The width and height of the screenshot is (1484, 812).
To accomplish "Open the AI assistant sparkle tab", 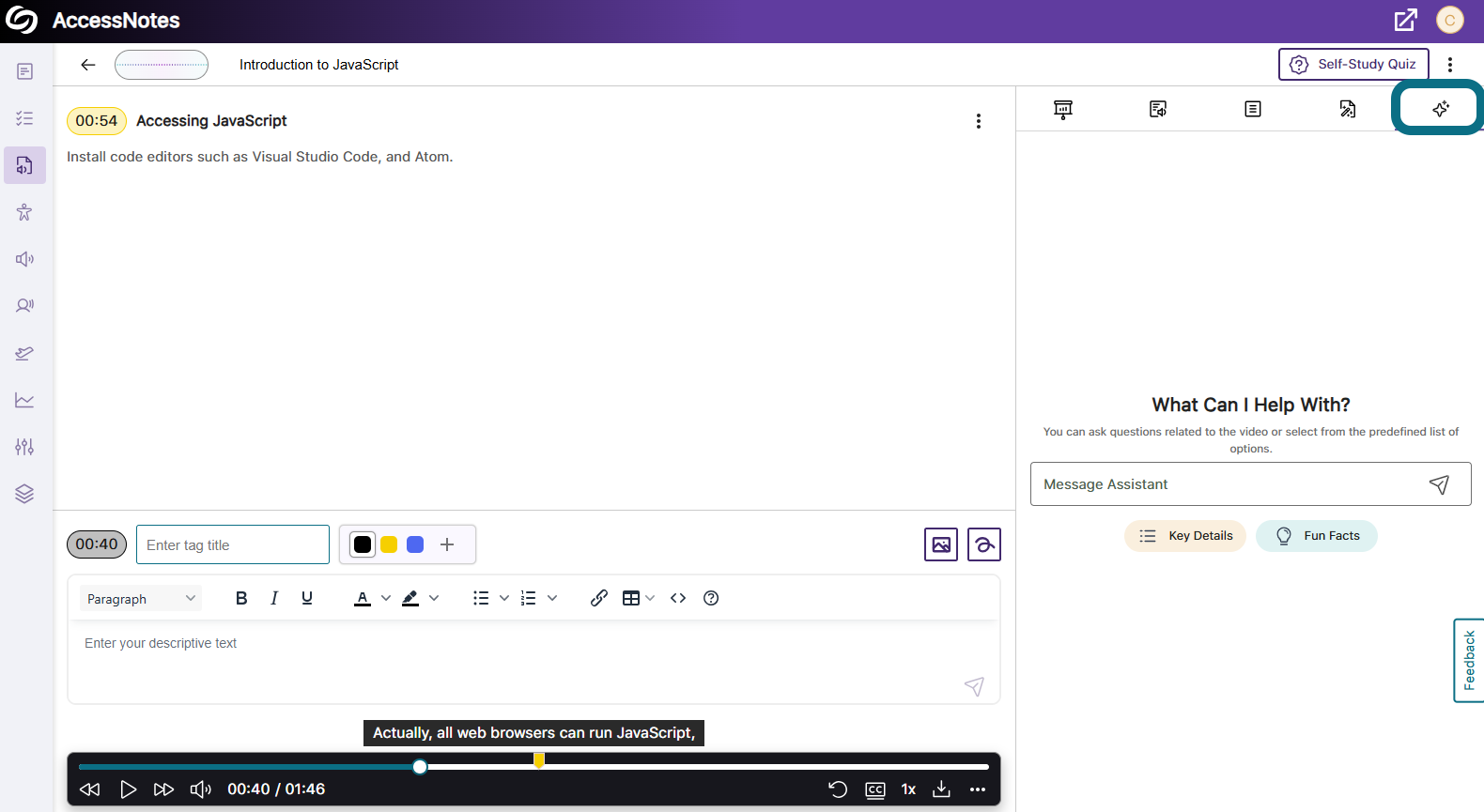I will pyautogui.click(x=1440, y=109).
